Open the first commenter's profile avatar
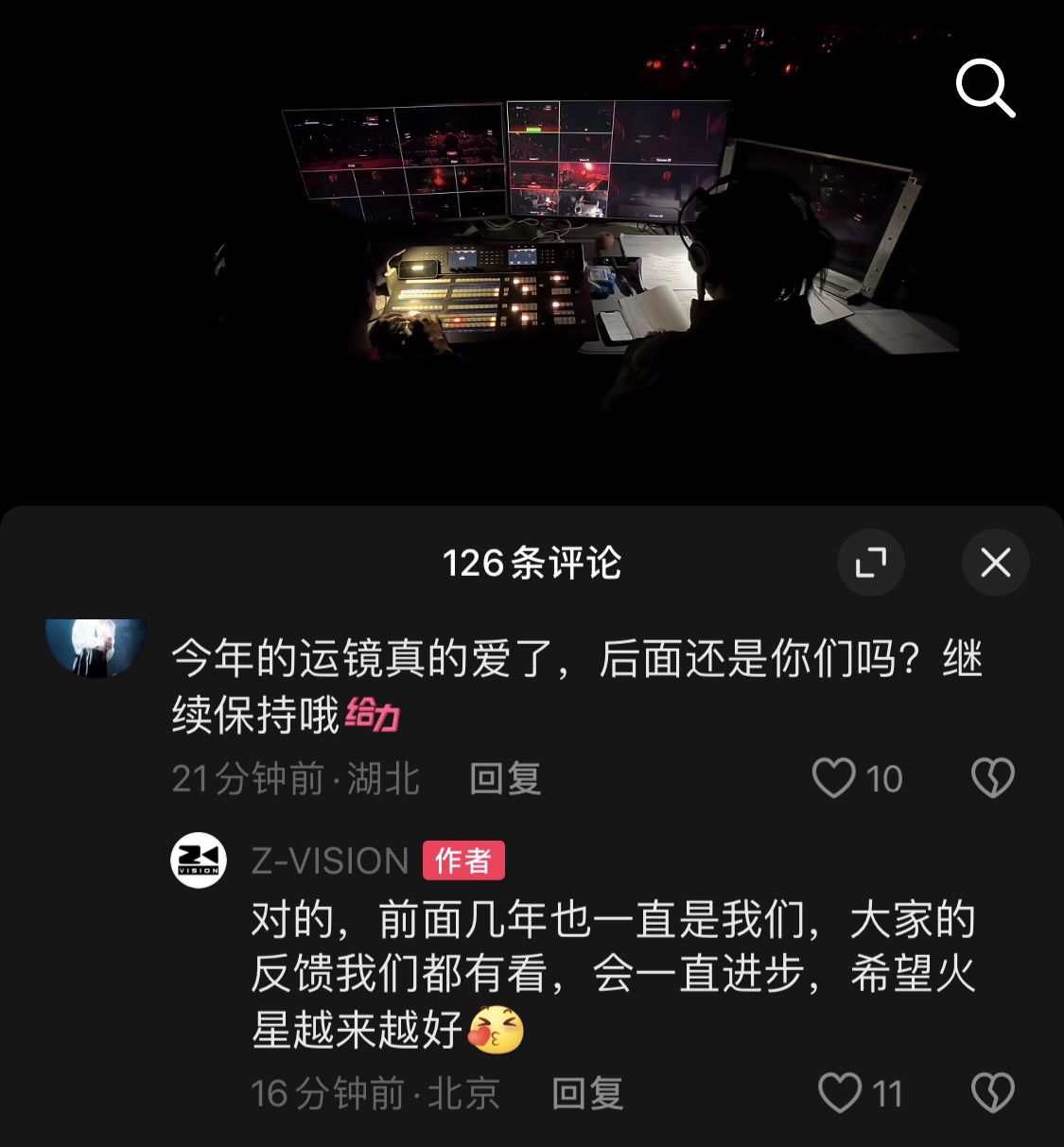 (x=96, y=649)
